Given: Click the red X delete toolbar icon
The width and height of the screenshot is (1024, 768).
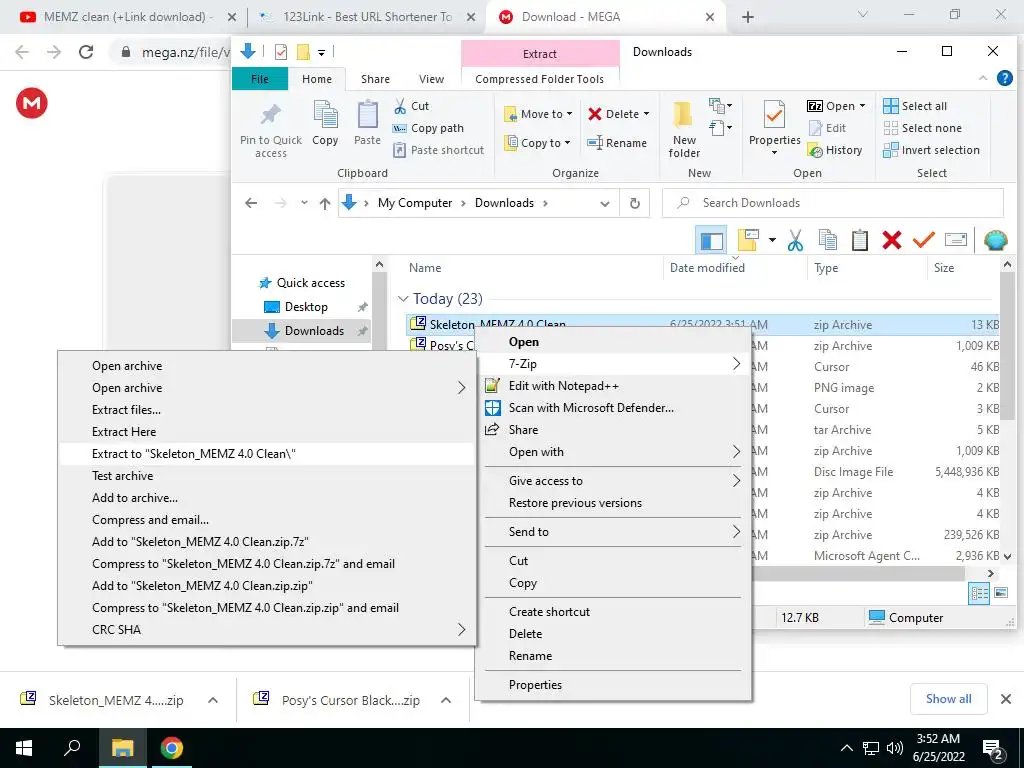Looking at the screenshot, I should pyautogui.click(x=891, y=240).
